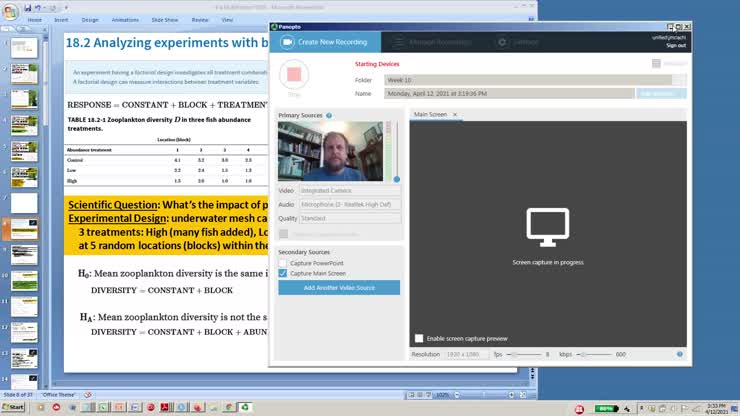The height and width of the screenshot is (416, 740).
Task: Select the Main Screen preview tab
Action: click(430, 114)
